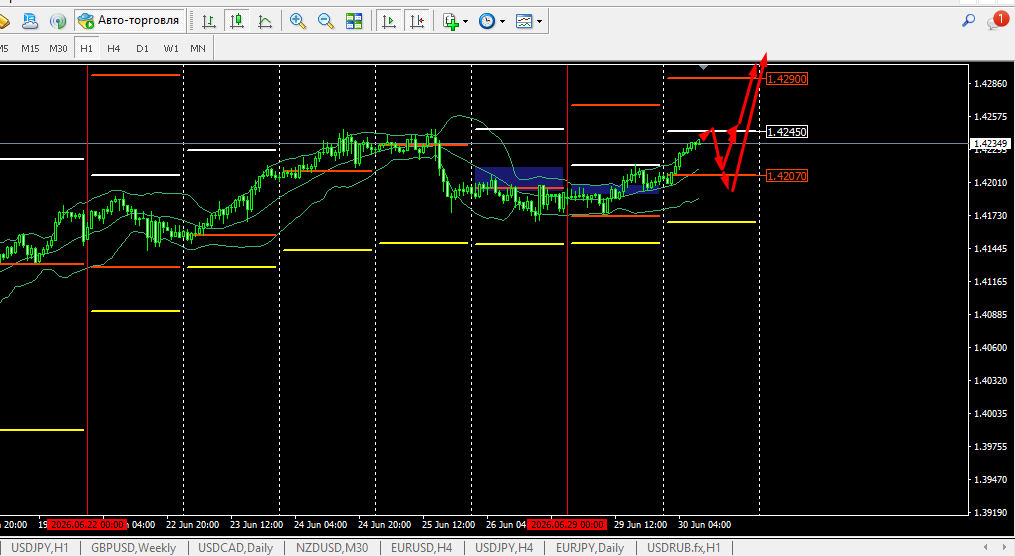The height and width of the screenshot is (556, 1015).
Task: Click the current price 1.42349 on axis
Action: coord(990,144)
